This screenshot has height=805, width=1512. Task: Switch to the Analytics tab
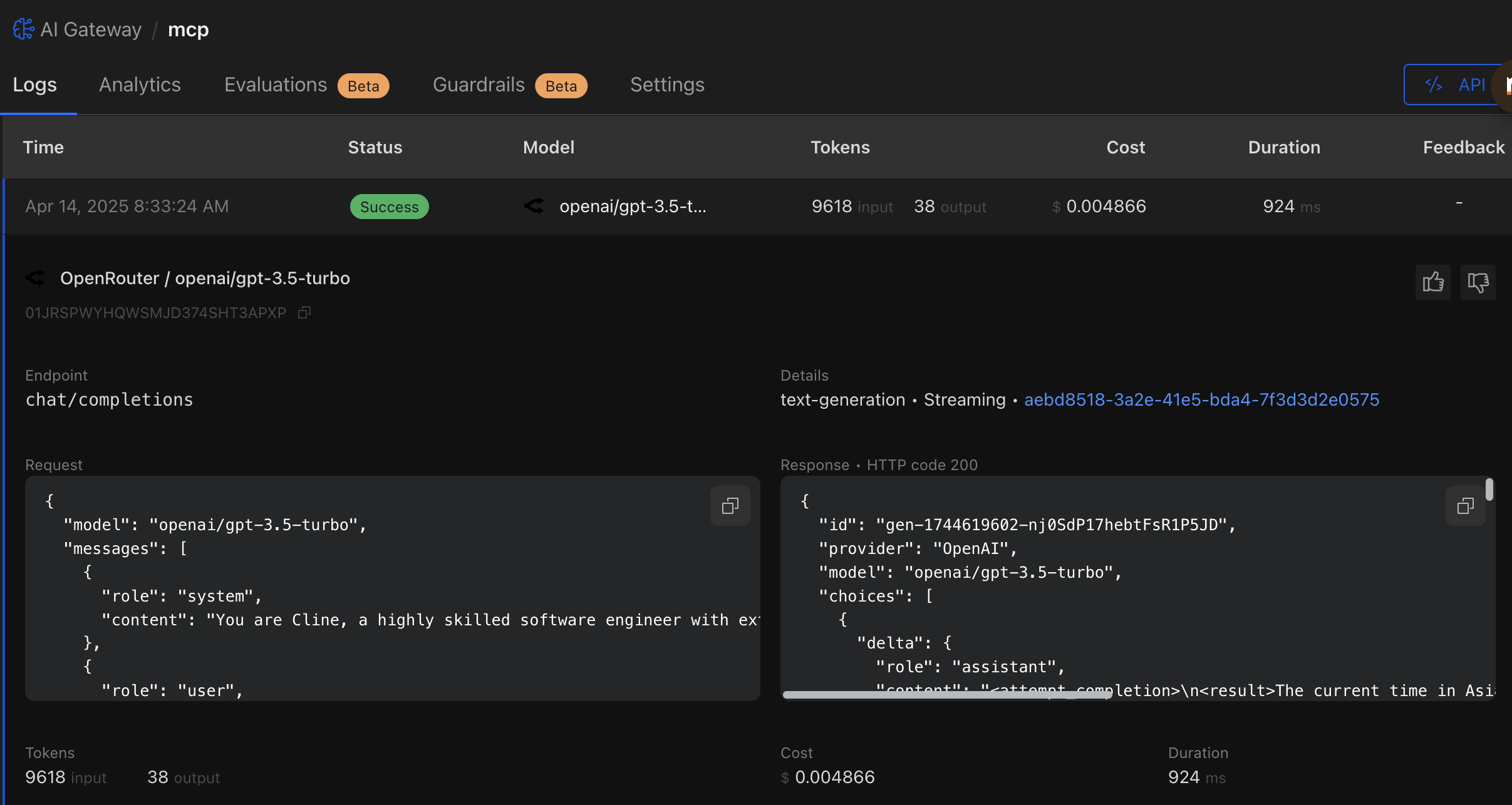coord(140,85)
